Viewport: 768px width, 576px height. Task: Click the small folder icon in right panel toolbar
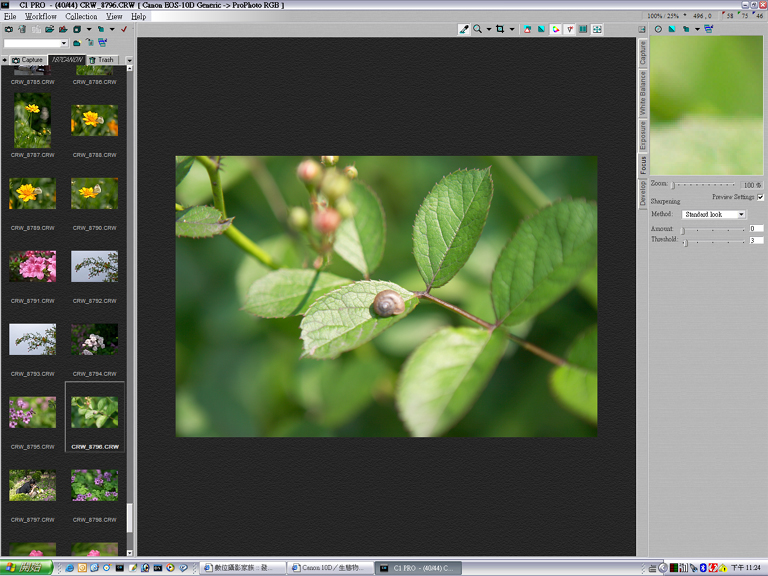[686, 29]
